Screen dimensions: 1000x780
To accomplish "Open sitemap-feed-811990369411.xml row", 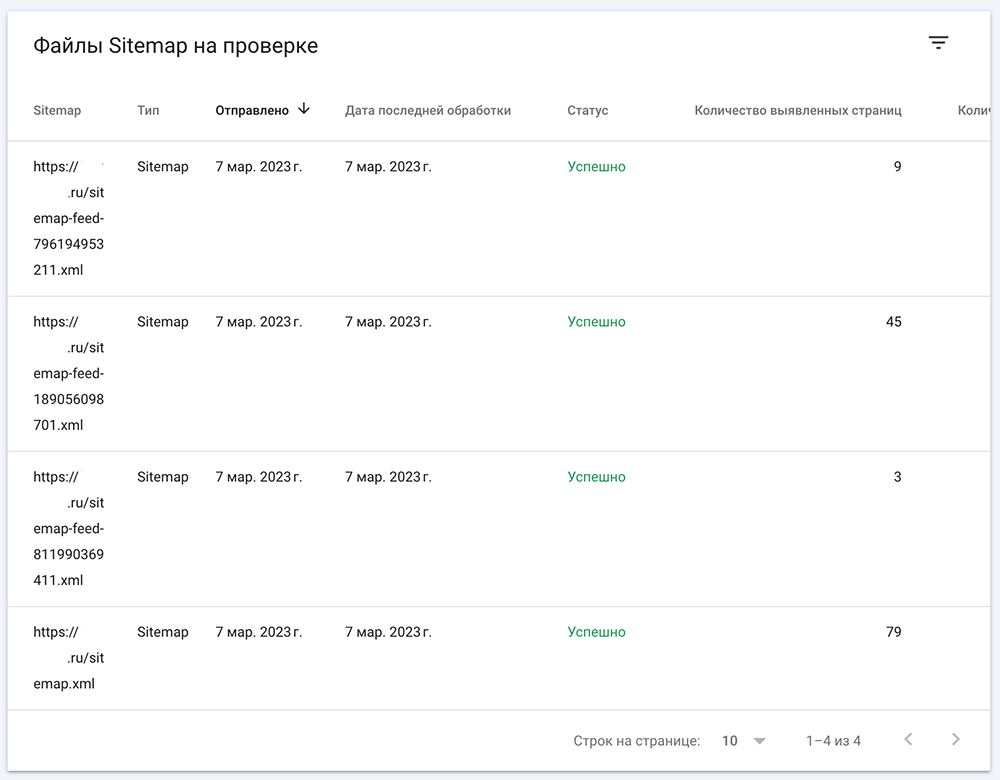I will point(68,528).
